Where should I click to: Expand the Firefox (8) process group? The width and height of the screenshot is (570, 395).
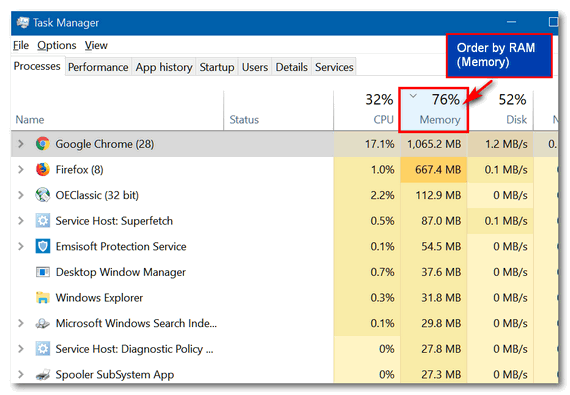(21, 169)
